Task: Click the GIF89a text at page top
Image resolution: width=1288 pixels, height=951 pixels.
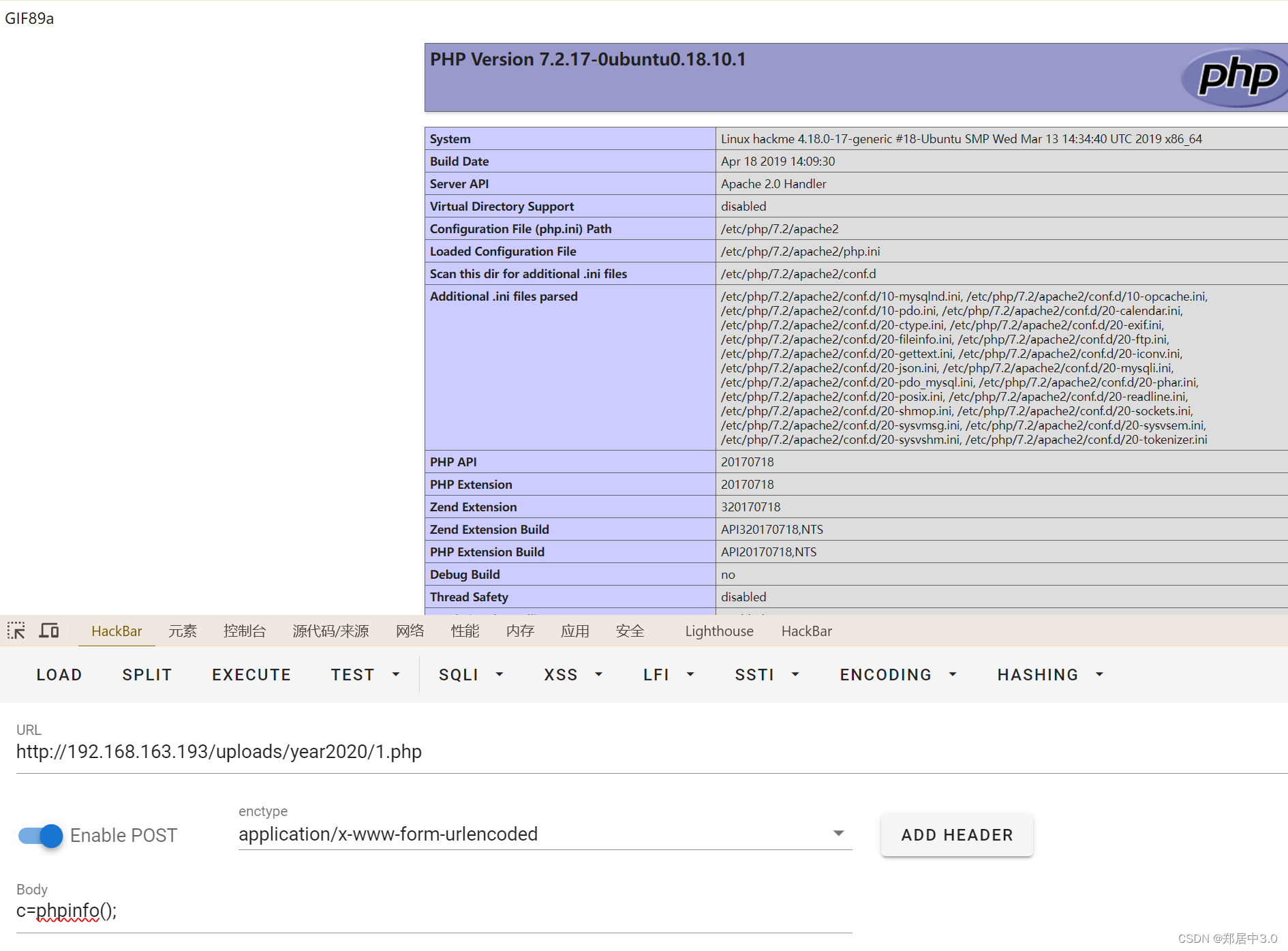Action: pyautogui.click(x=29, y=18)
